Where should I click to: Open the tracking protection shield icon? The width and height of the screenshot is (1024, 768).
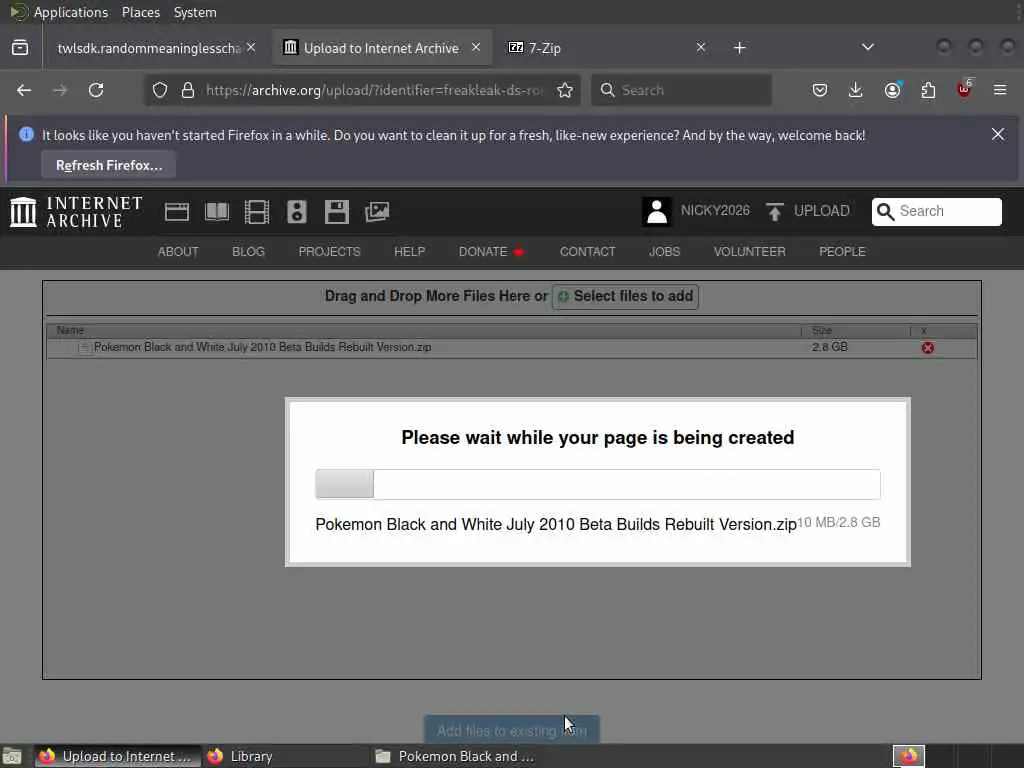(160, 90)
